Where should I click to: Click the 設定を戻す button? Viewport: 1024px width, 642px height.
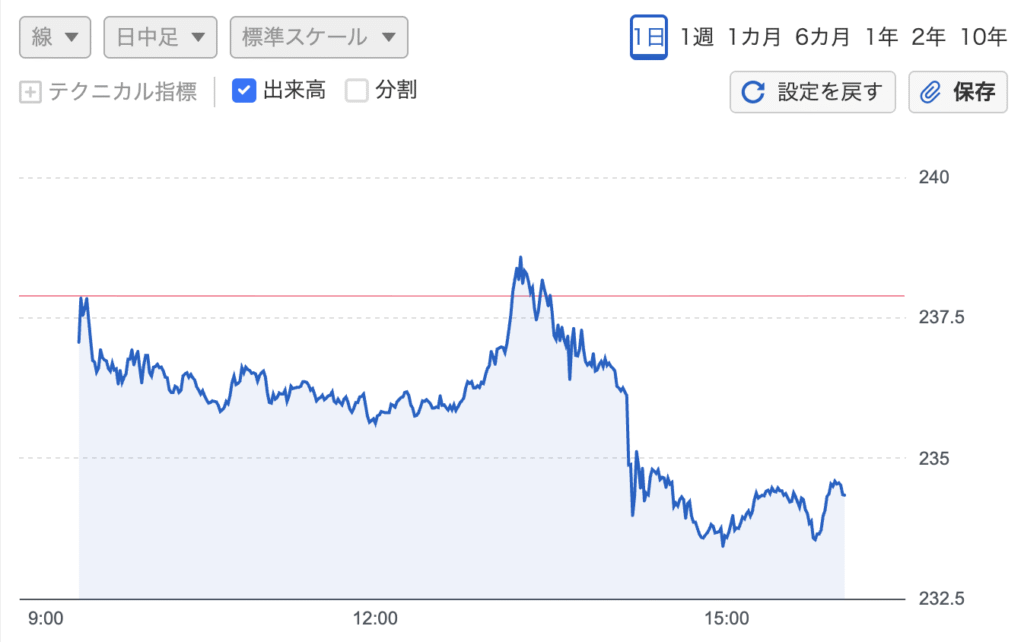coord(812,92)
